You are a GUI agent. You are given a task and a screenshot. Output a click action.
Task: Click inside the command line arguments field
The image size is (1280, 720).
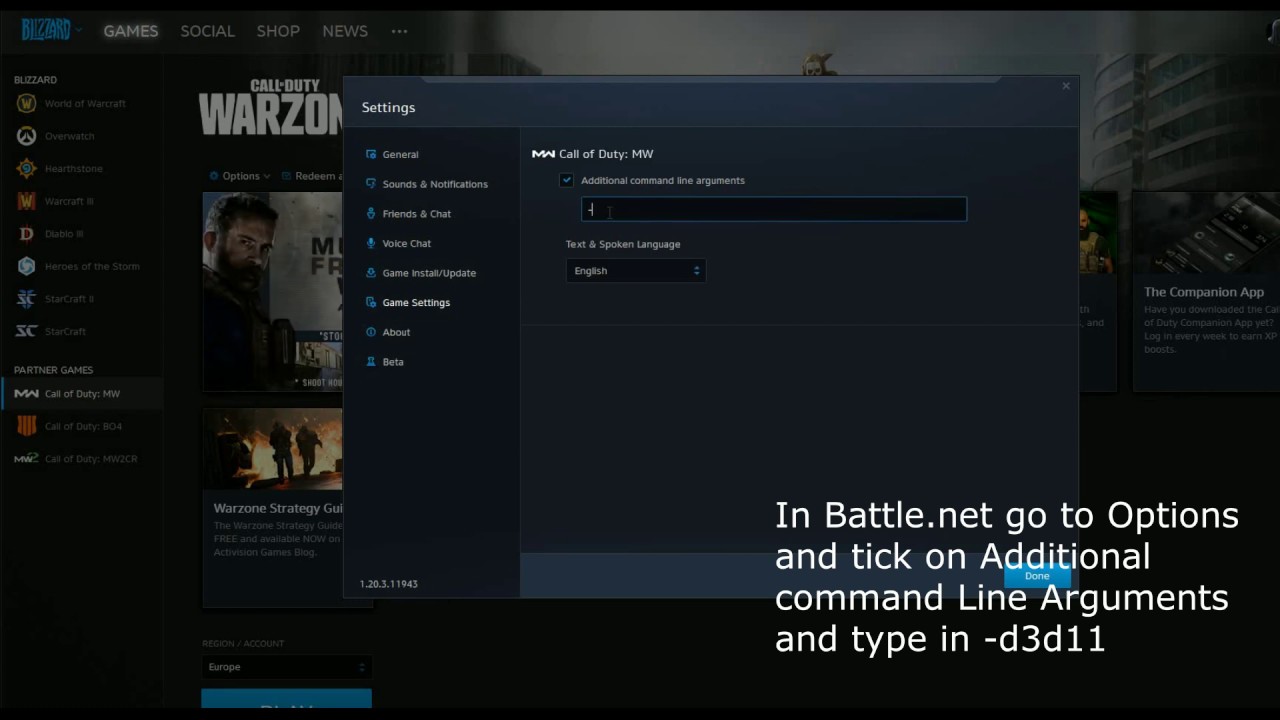coord(774,209)
